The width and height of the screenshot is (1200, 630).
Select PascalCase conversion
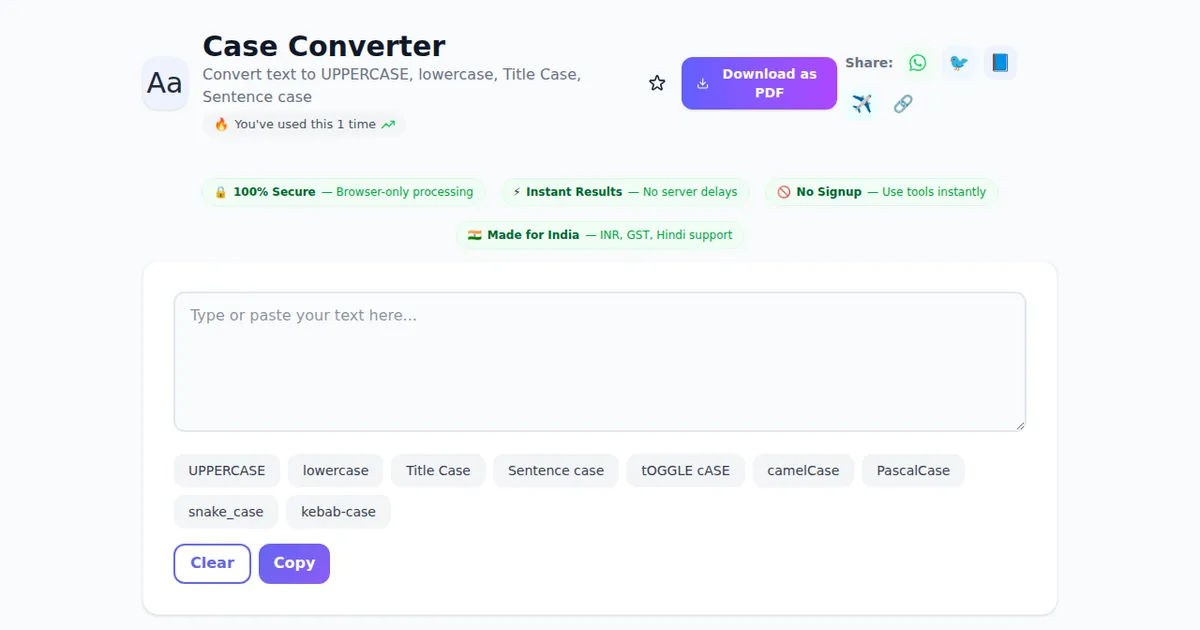913,471
